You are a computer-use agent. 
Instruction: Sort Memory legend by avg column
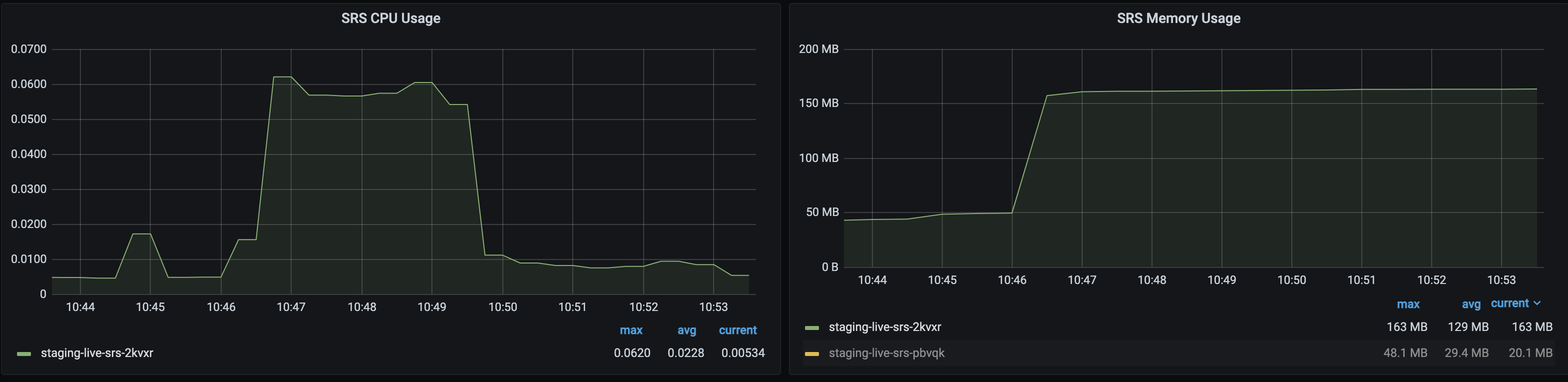(x=1471, y=304)
